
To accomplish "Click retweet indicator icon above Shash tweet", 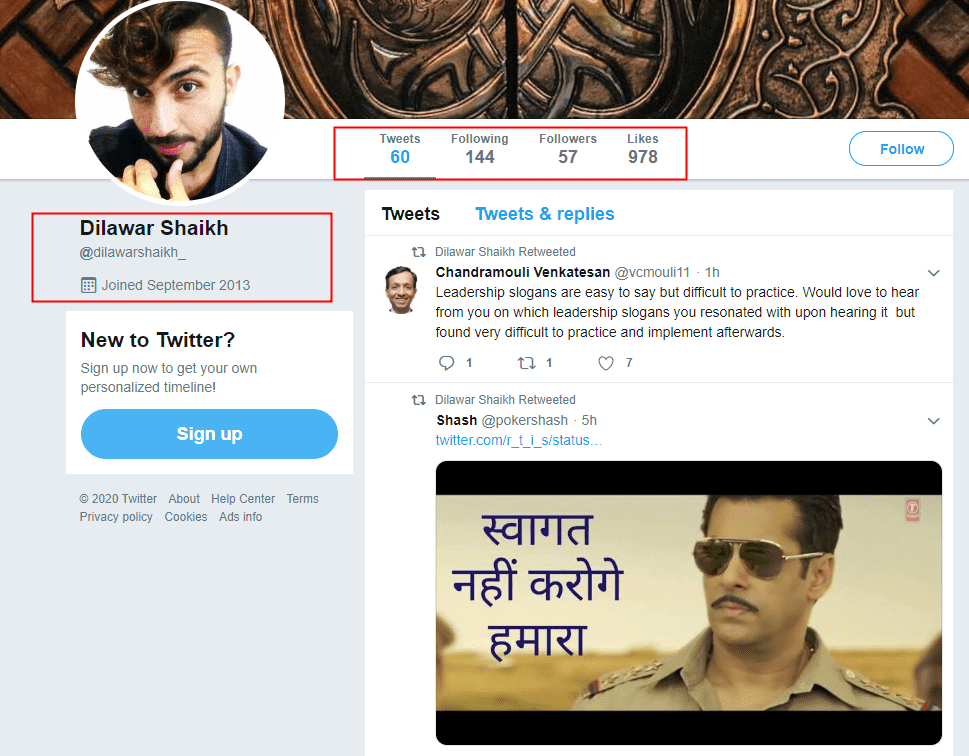I will (x=419, y=400).
